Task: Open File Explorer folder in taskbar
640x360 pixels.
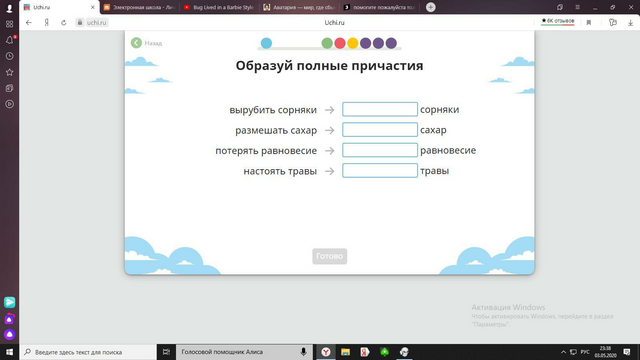Action: click(345, 352)
